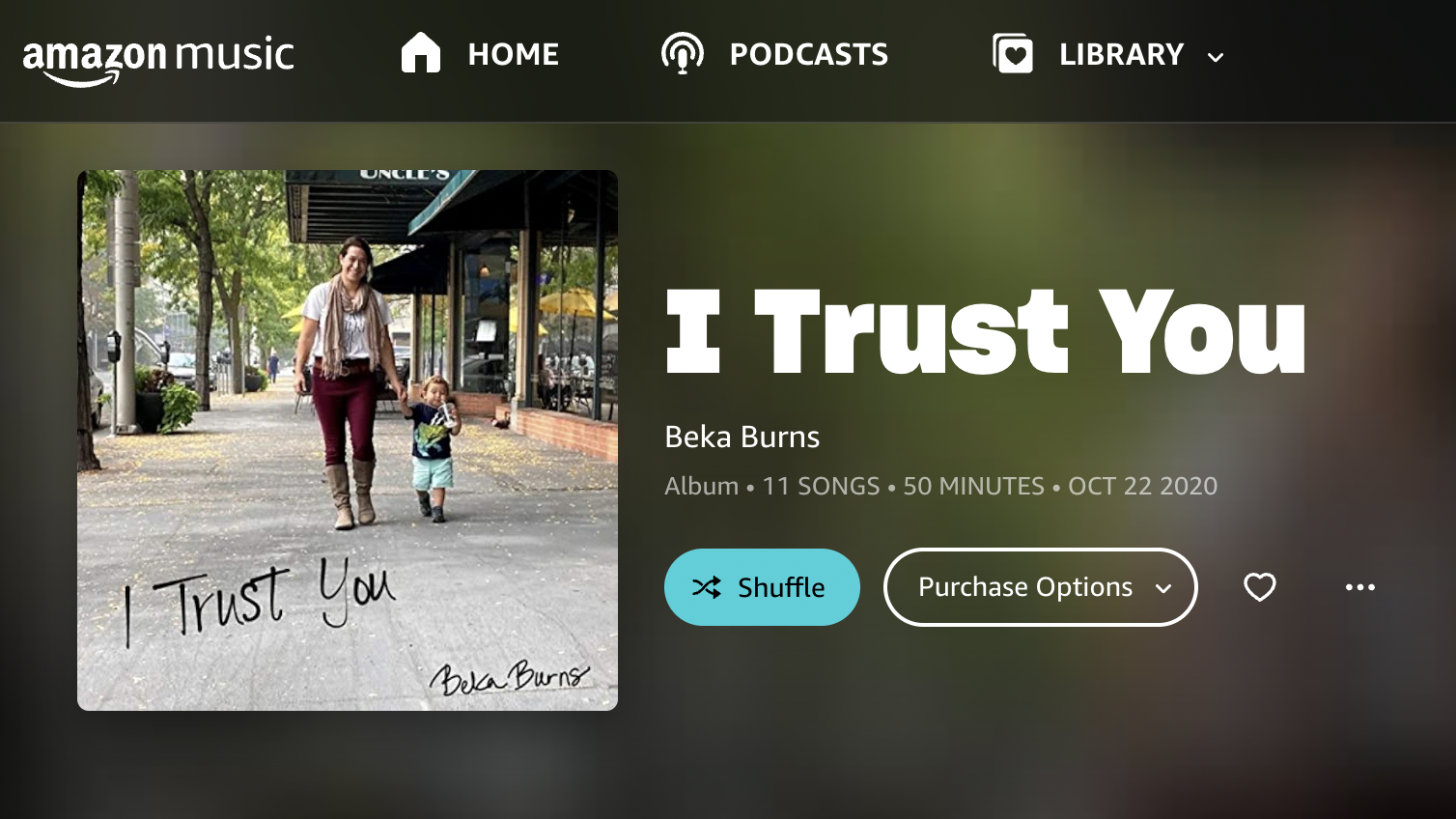Open the Purchase Options dropdown
The image size is (1456, 819).
point(1041,587)
